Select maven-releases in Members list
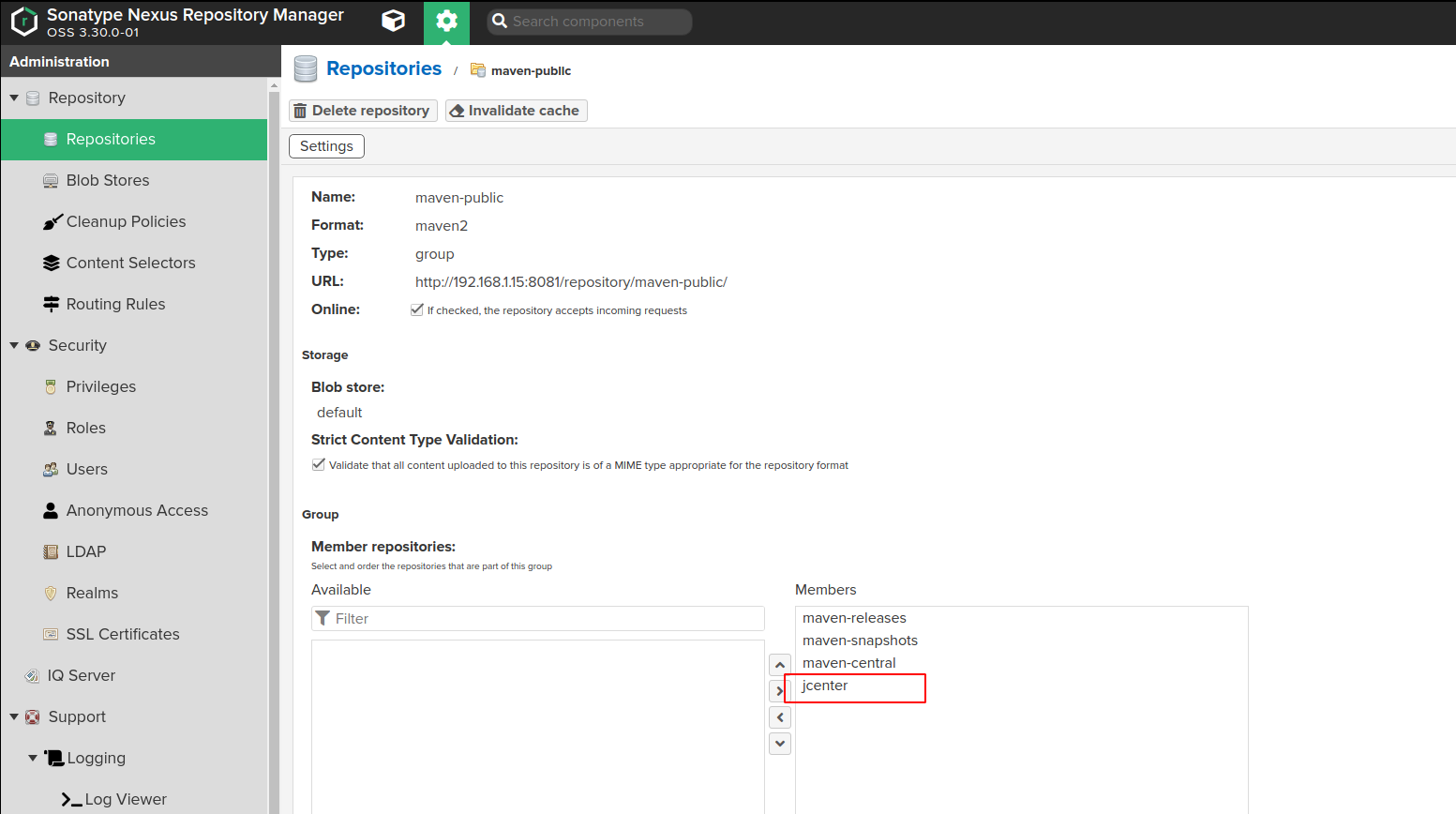This screenshot has height=814, width=1456. click(1022, 618)
